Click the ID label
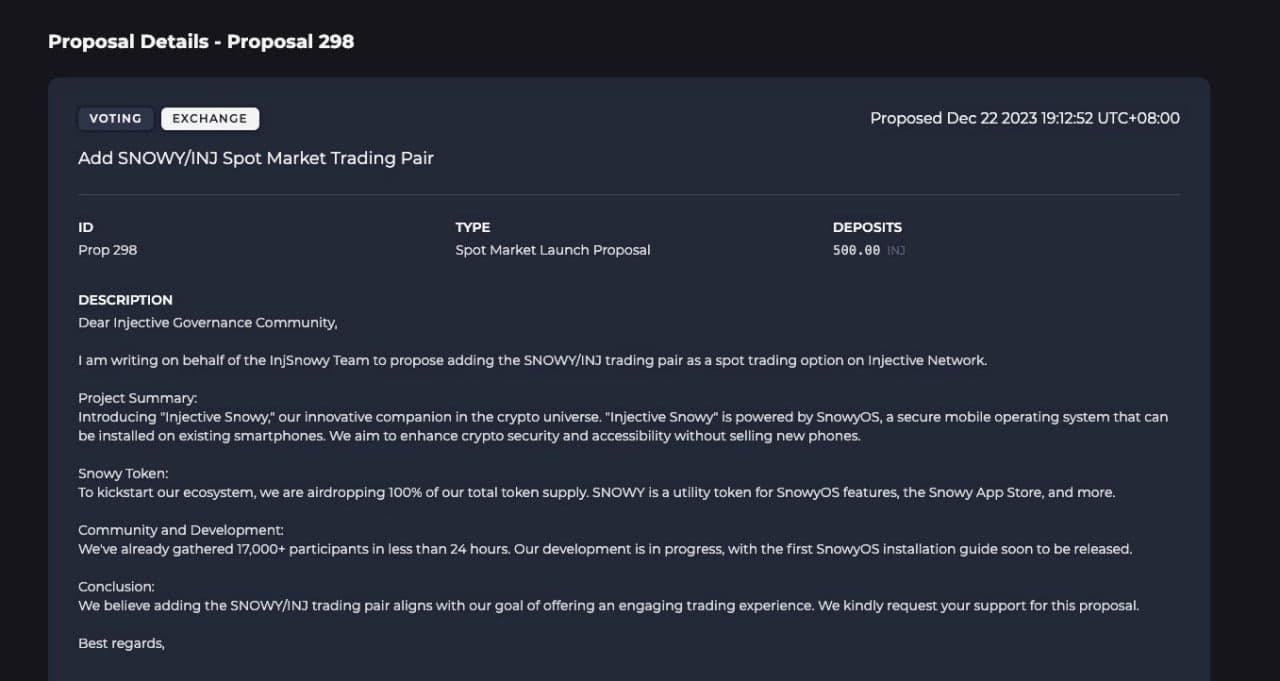This screenshot has height=681, width=1280. (x=86, y=227)
